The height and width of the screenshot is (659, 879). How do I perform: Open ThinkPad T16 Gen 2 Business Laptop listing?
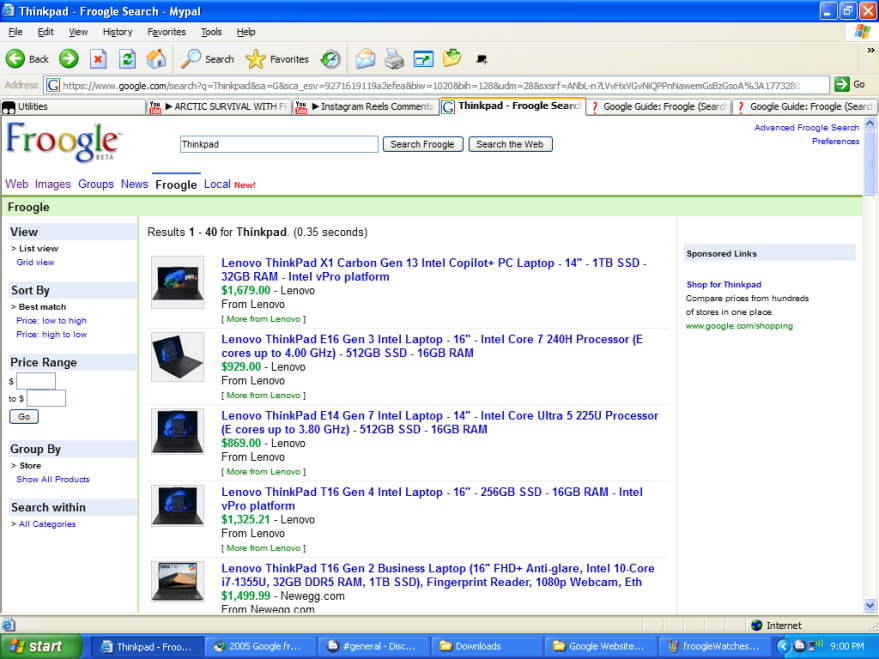pos(437,575)
